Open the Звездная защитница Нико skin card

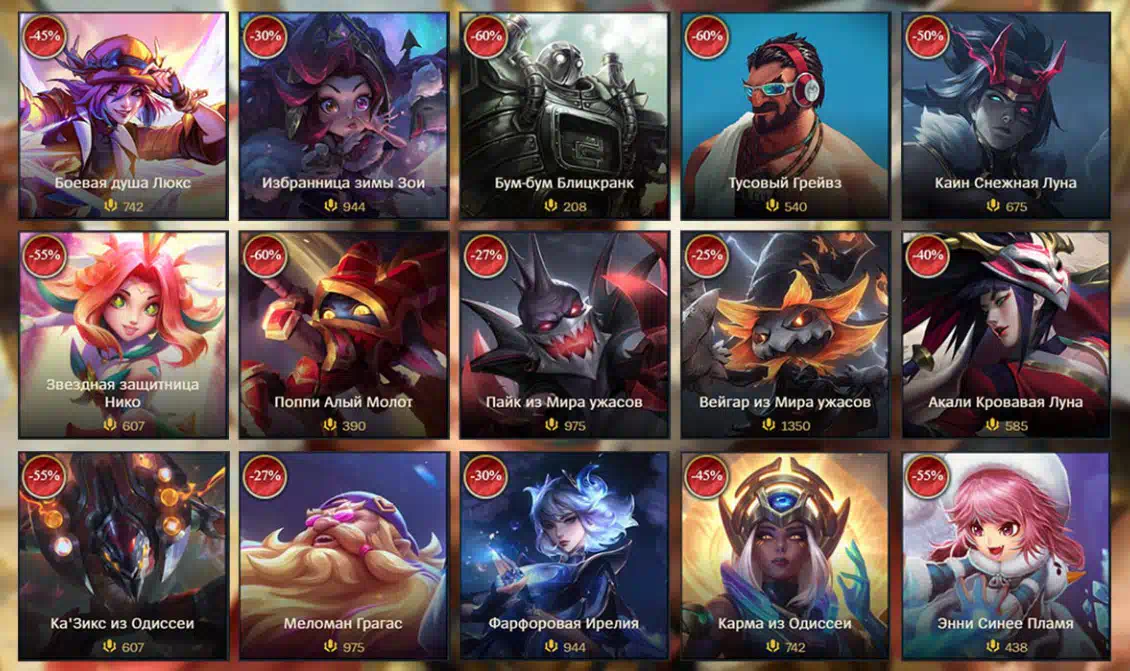click(123, 335)
